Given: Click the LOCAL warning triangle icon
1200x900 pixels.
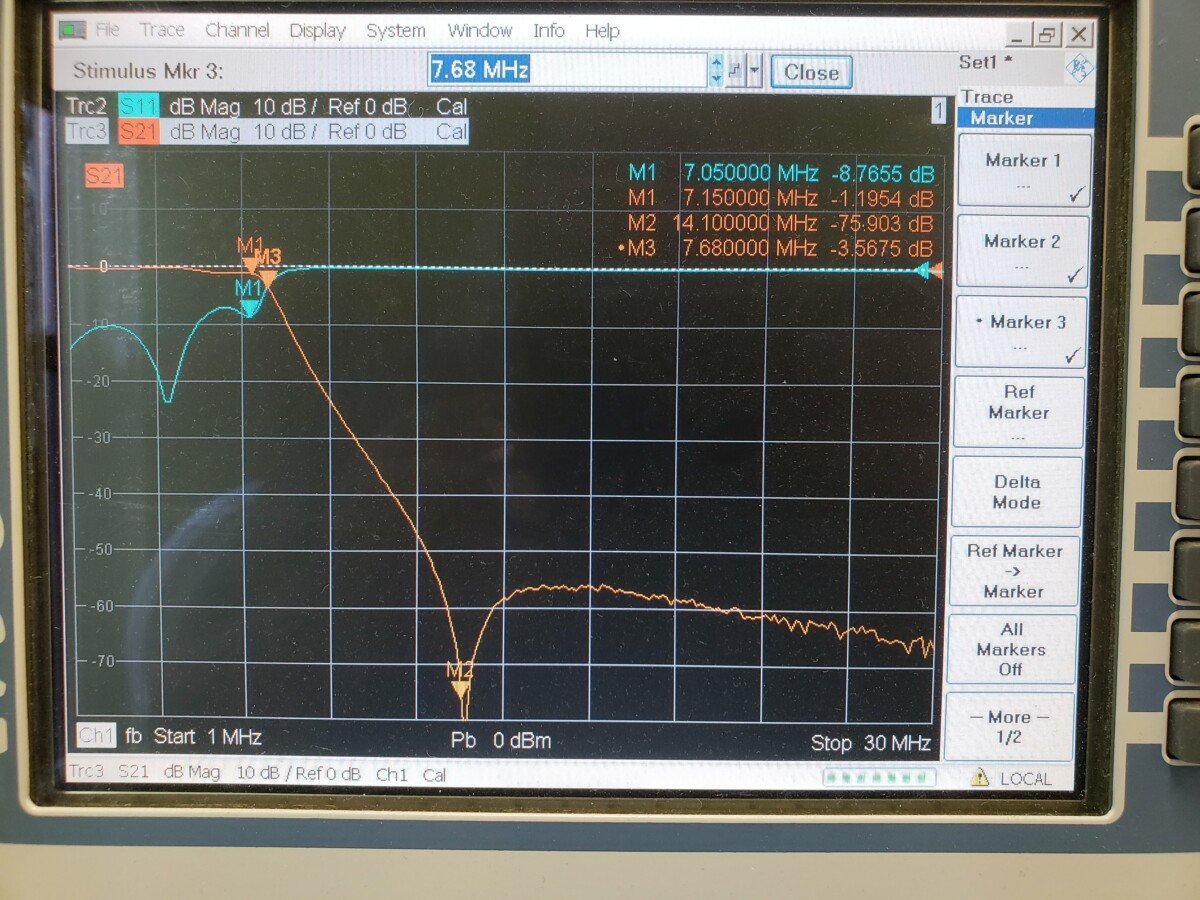Looking at the screenshot, I should point(980,777).
